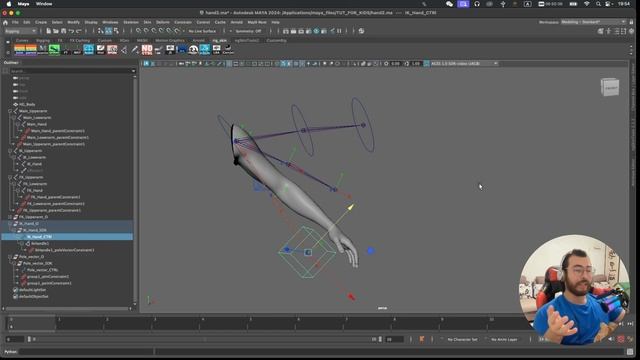Open the Window menu in the macOS menu bar
The height and width of the screenshot is (360, 640).
point(44,4)
